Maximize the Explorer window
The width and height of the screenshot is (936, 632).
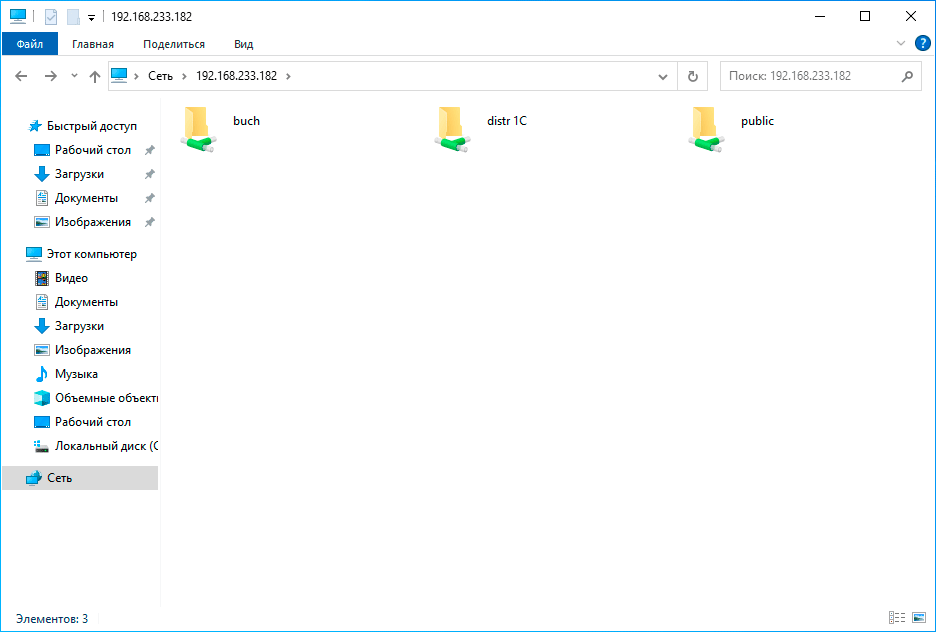[x=865, y=16]
